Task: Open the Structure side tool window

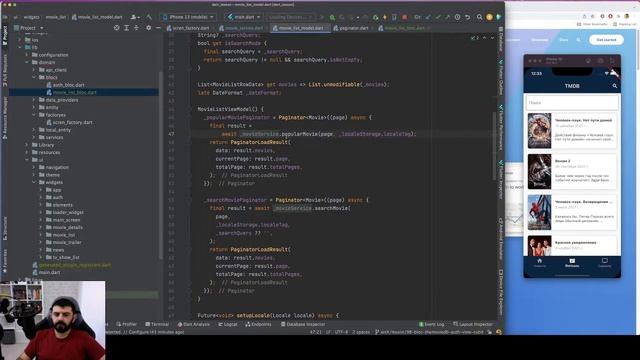Action: pos(4,229)
